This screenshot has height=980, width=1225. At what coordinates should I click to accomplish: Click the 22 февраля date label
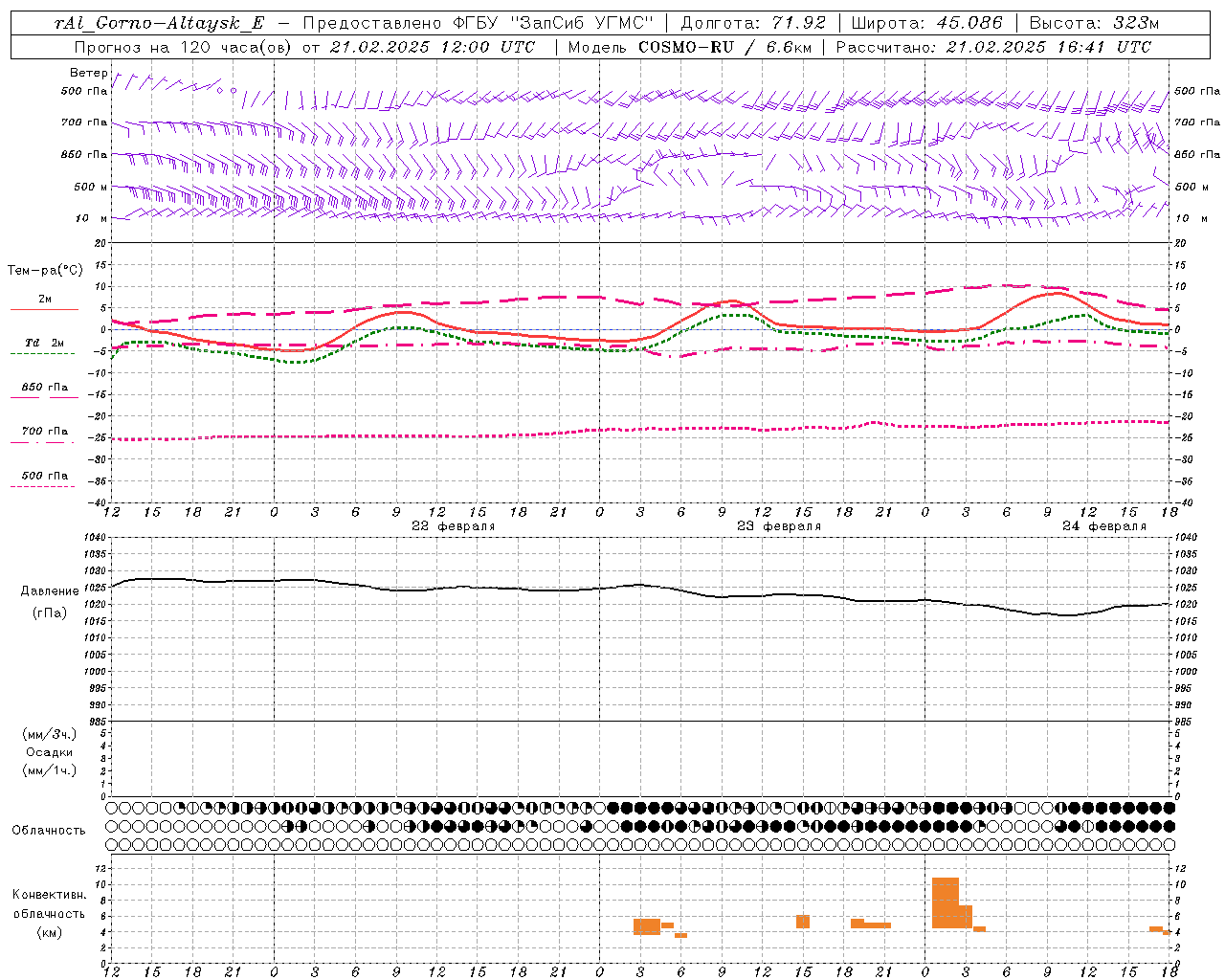point(454,526)
